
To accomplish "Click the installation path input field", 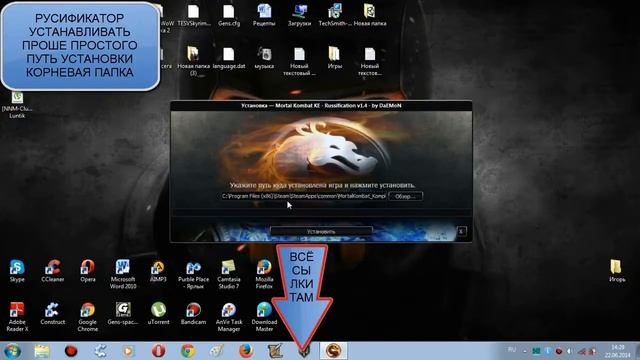I will tap(303, 196).
